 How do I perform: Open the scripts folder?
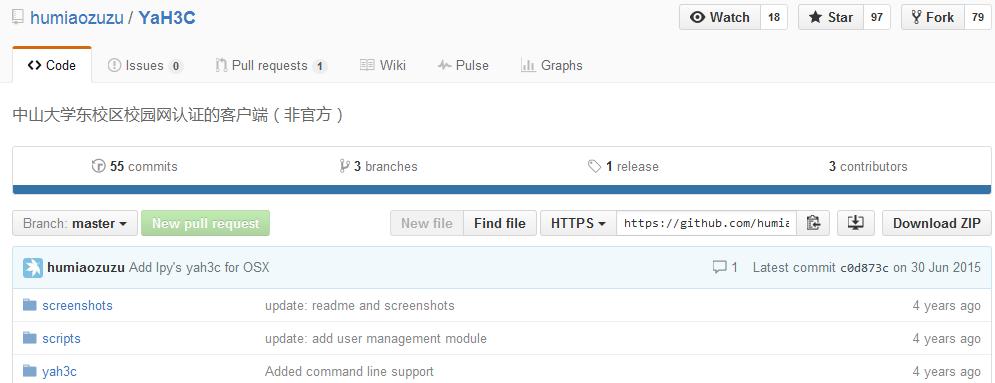(x=62, y=339)
